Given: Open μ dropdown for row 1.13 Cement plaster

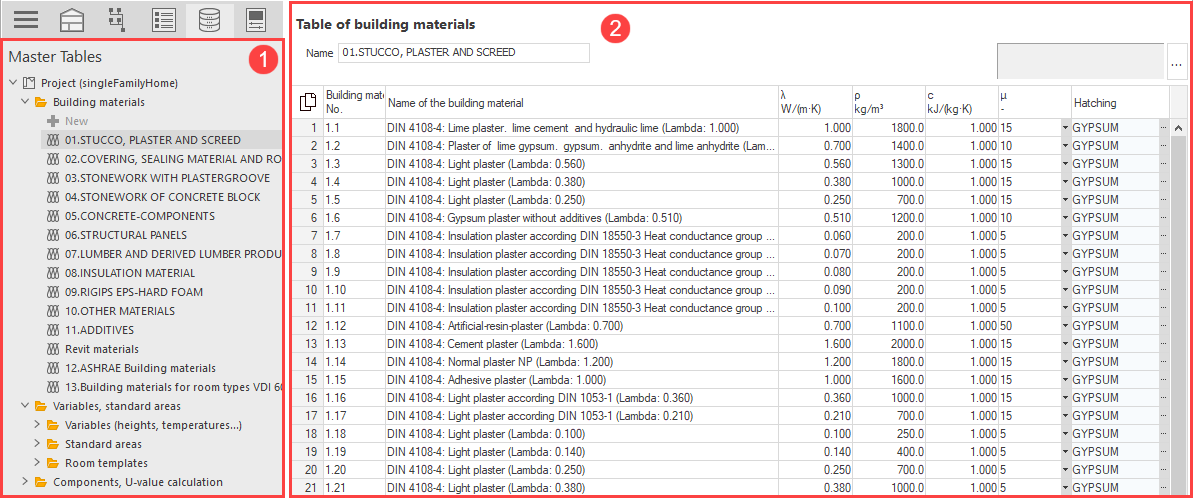Looking at the screenshot, I should 1065,344.
